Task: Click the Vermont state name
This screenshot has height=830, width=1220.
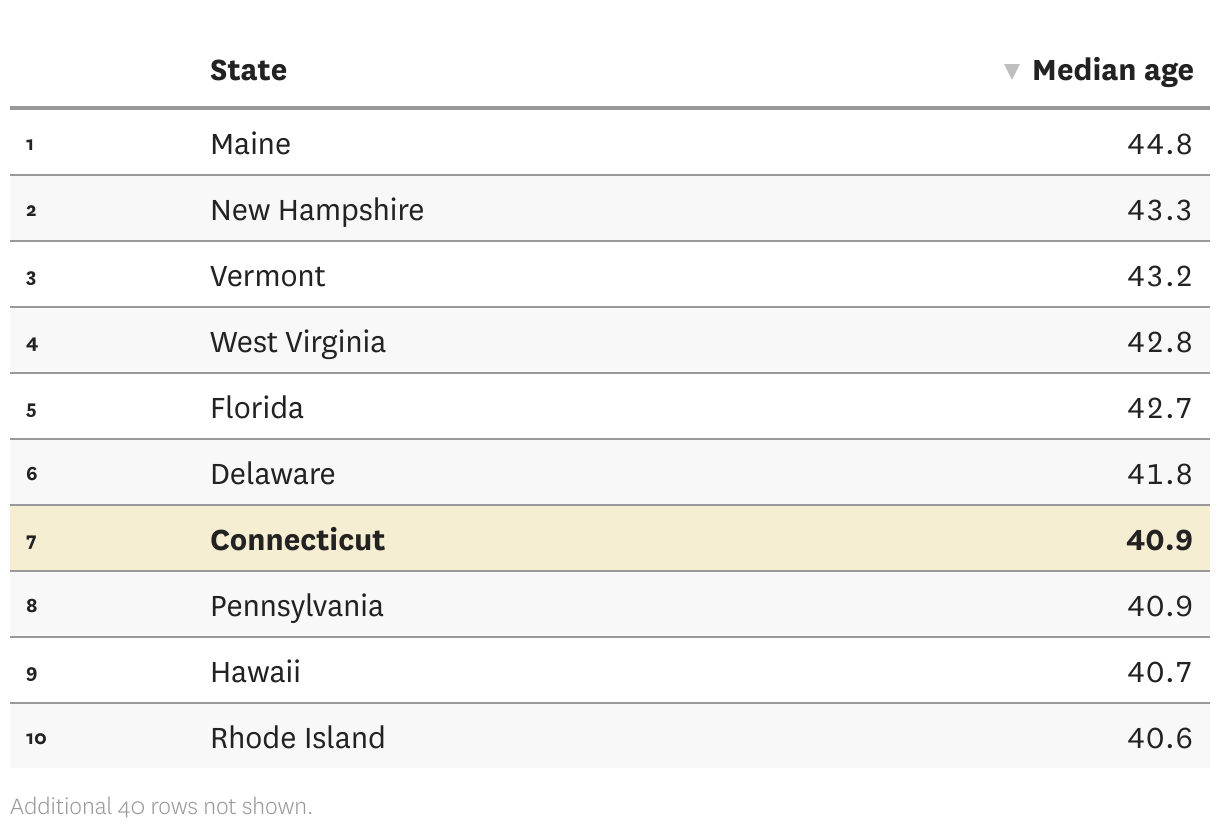Action: click(267, 276)
